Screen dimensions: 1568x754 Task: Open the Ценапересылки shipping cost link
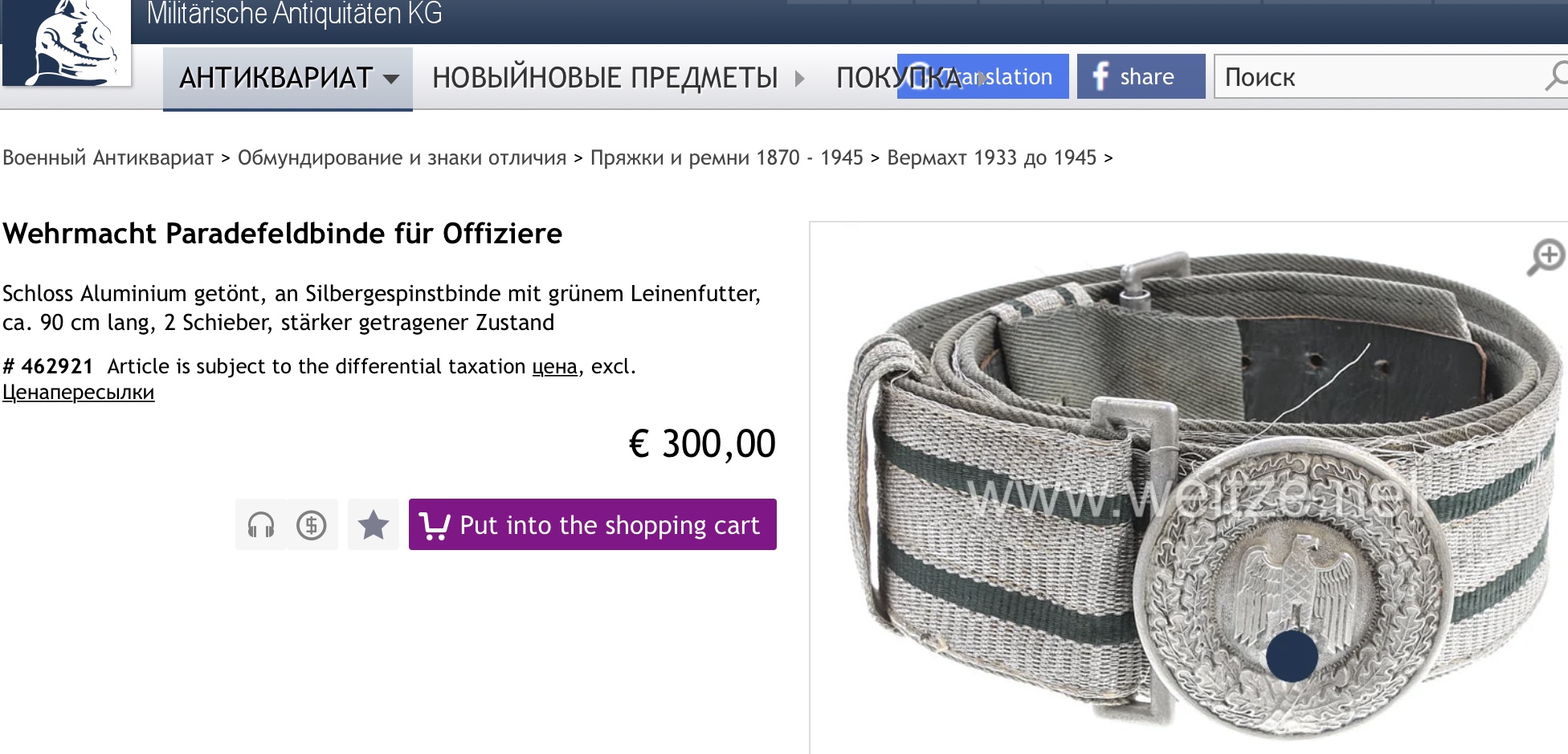(78, 393)
